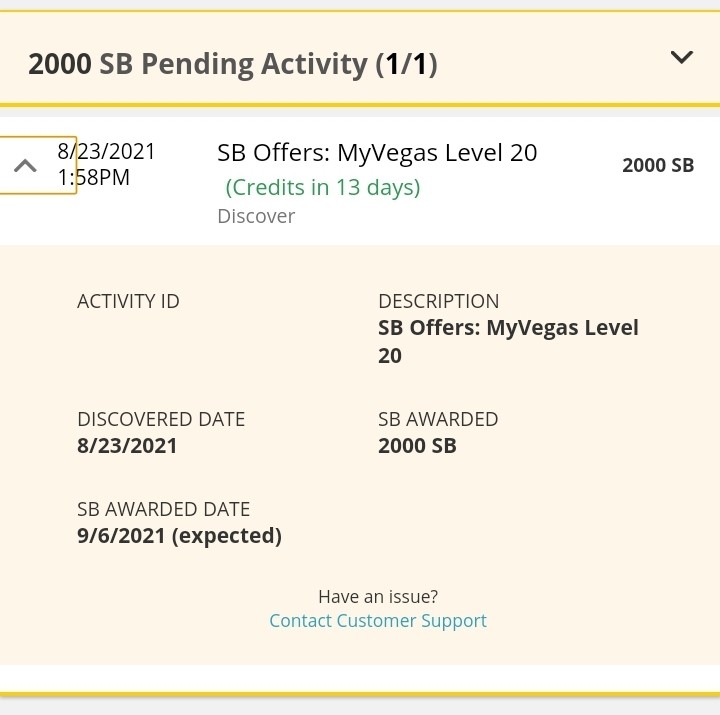Click the Have an issue? text

[x=378, y=597]
